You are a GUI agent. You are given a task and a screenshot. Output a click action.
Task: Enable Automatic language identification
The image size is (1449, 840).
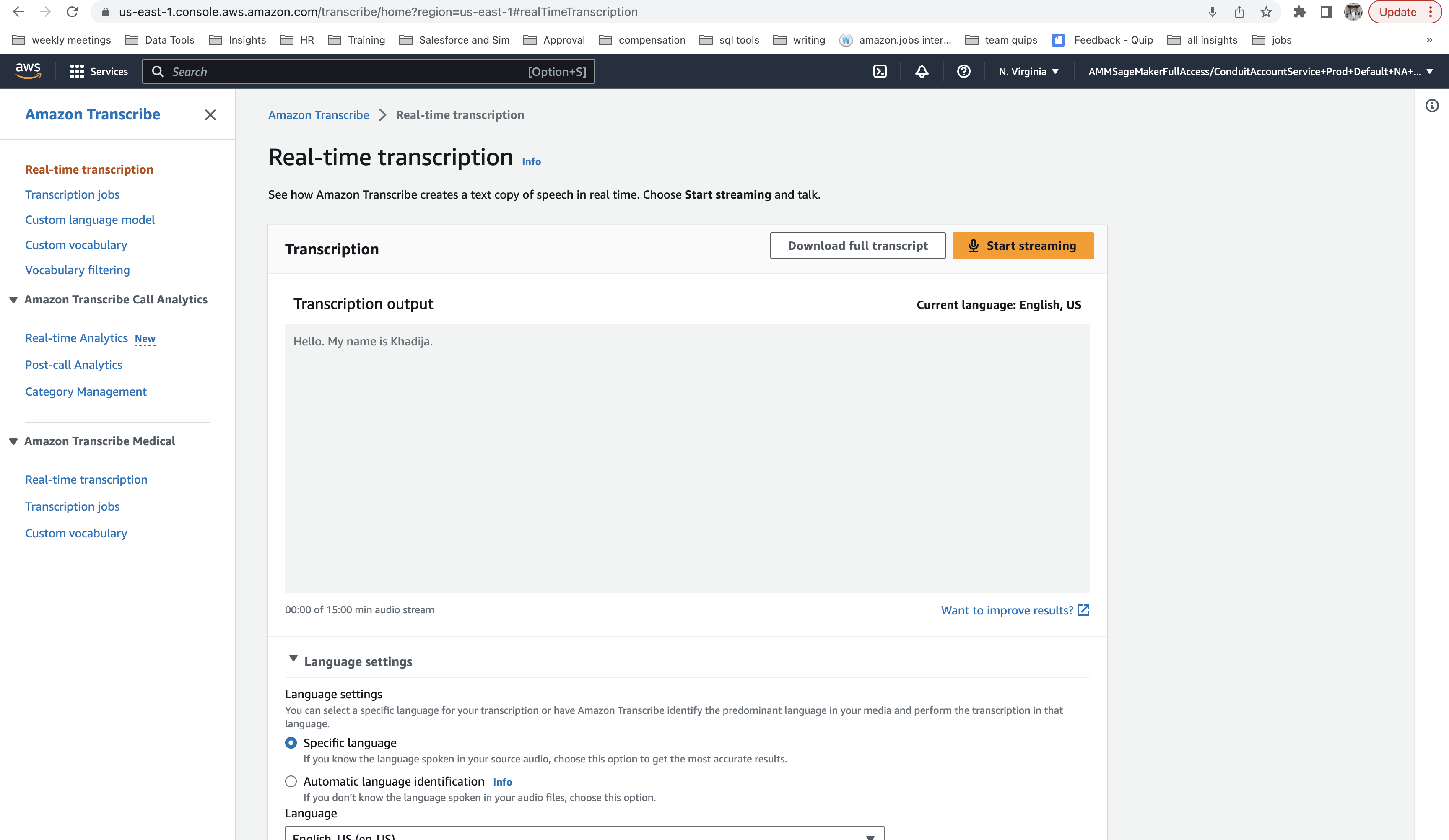coord(291,781)
